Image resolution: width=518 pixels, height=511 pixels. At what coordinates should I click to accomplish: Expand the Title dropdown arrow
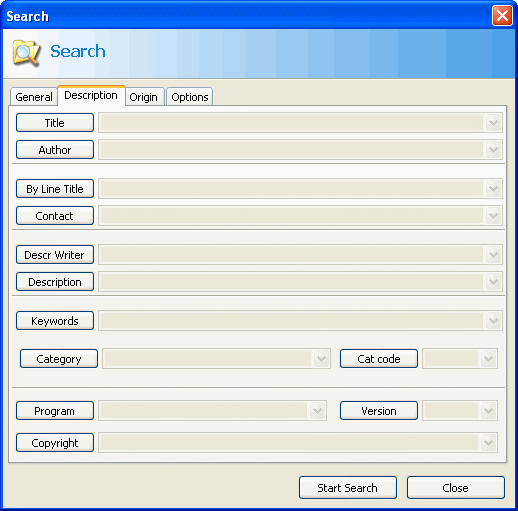pyautogui.click(x=493, y=123)
